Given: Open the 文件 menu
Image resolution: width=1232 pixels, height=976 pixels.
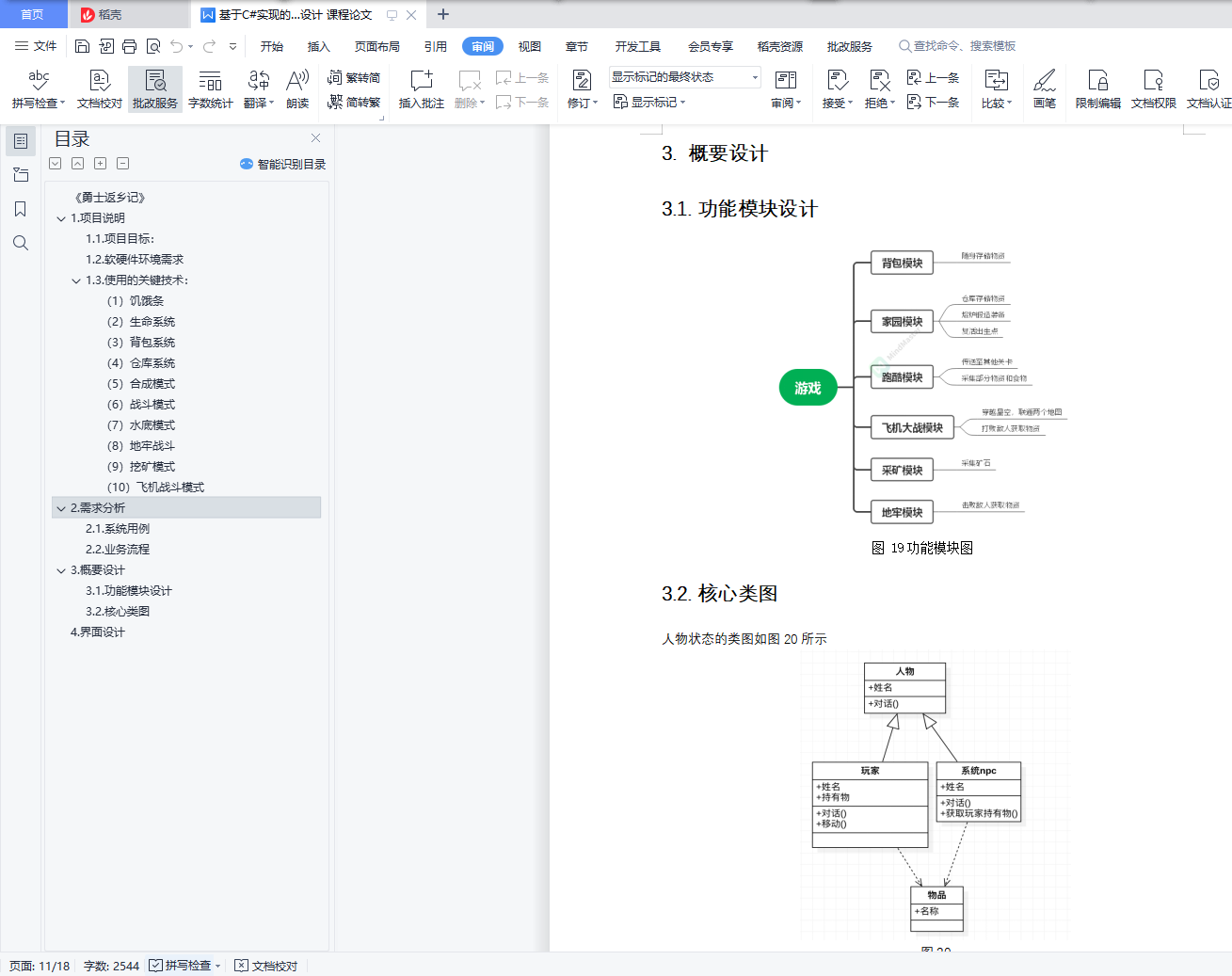Looking at the screenshot, I should 36,46.
